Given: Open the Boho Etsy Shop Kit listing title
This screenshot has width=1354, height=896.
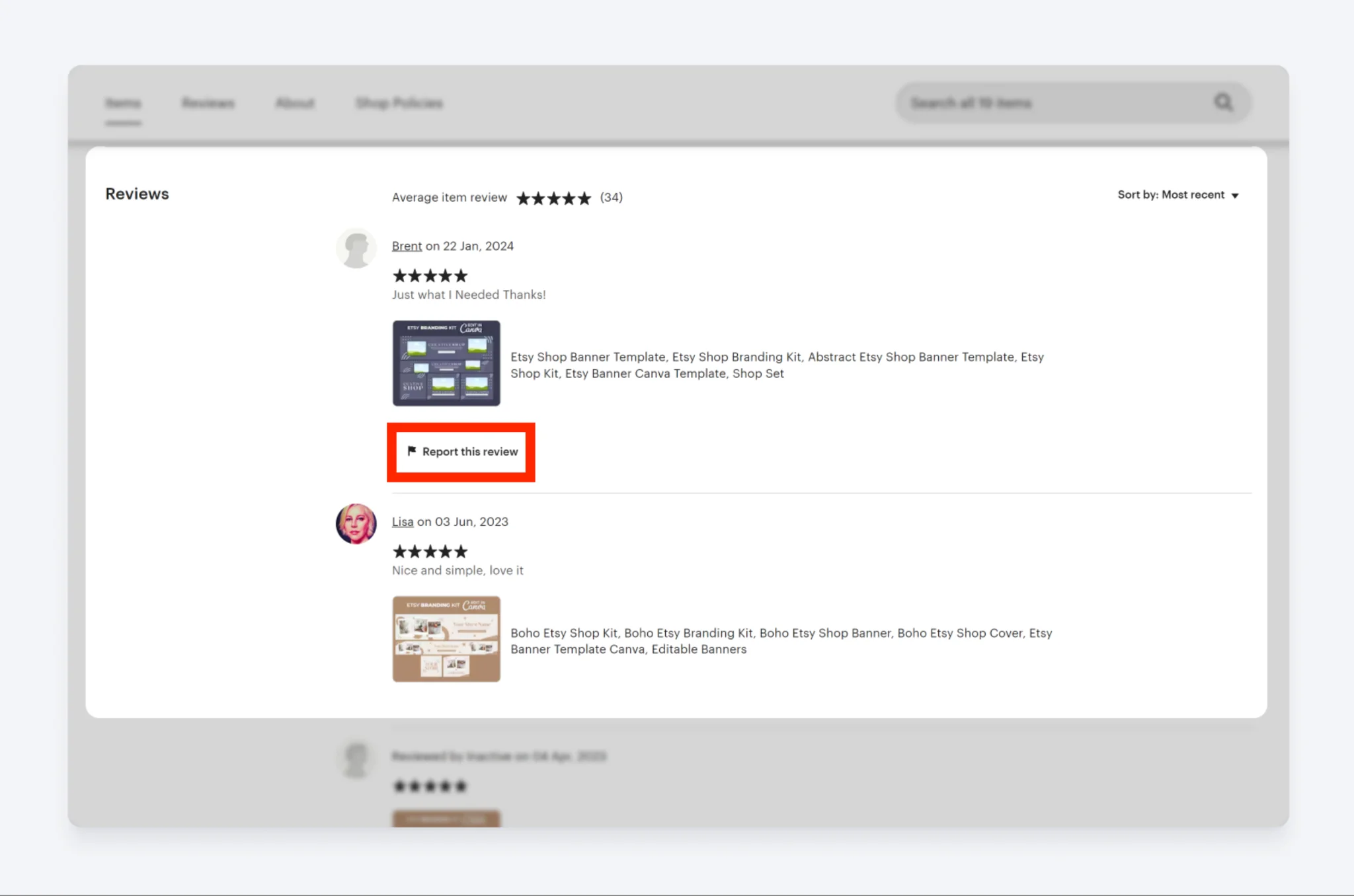Looking at the screenshot, I should click(x=781, y=641).
